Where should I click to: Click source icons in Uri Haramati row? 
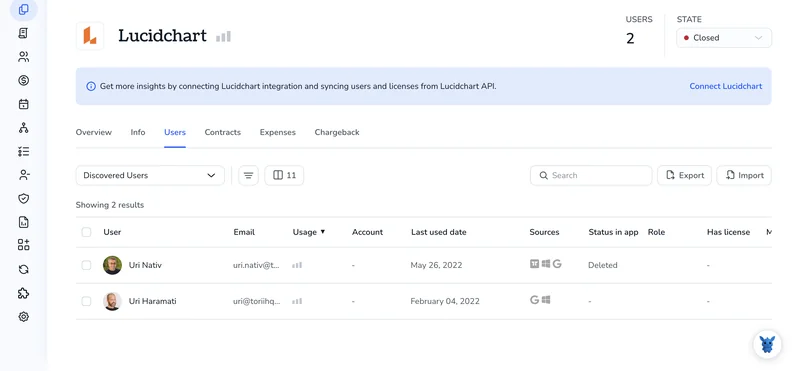[540, 300]
